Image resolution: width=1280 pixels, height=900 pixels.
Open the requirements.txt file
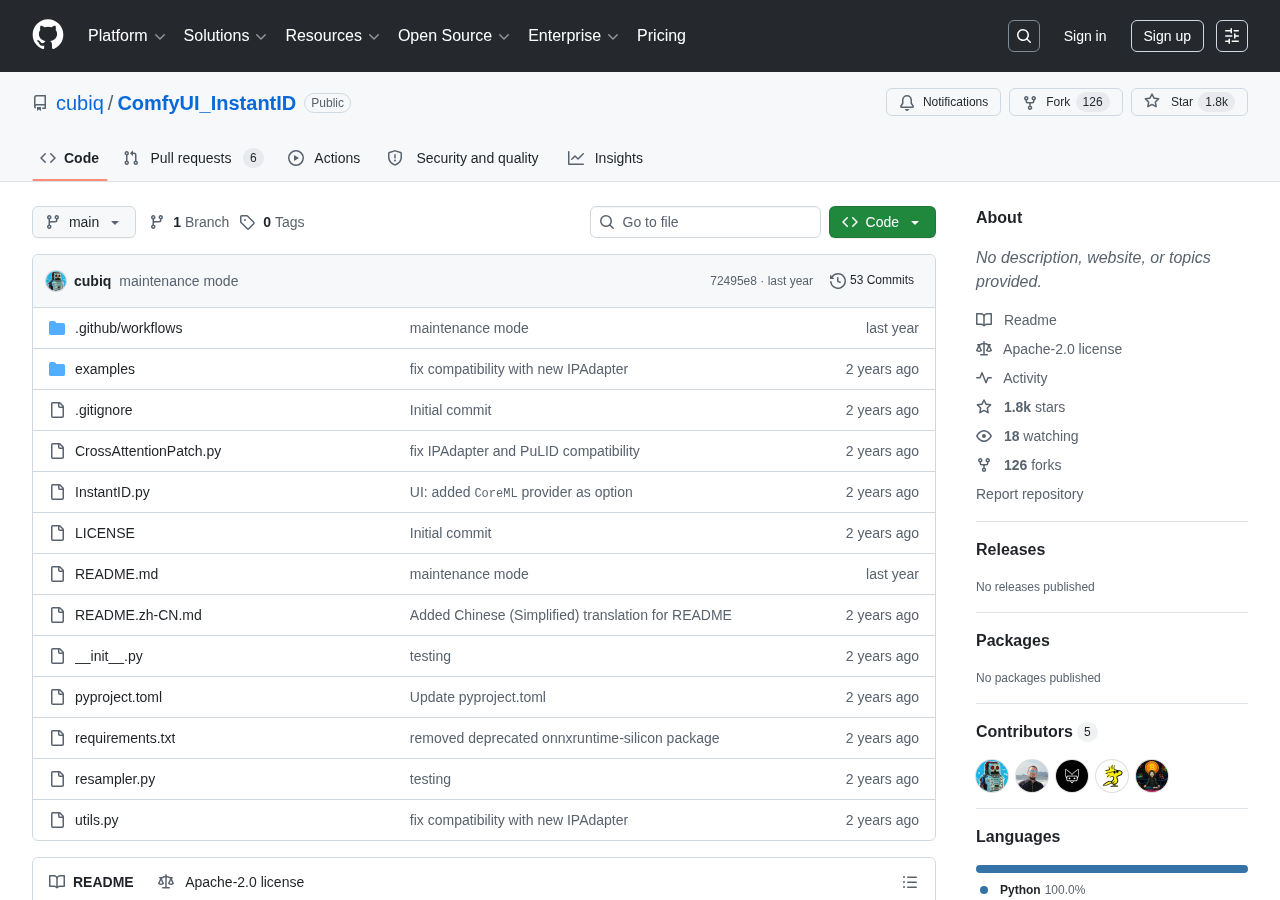[125, 738]
